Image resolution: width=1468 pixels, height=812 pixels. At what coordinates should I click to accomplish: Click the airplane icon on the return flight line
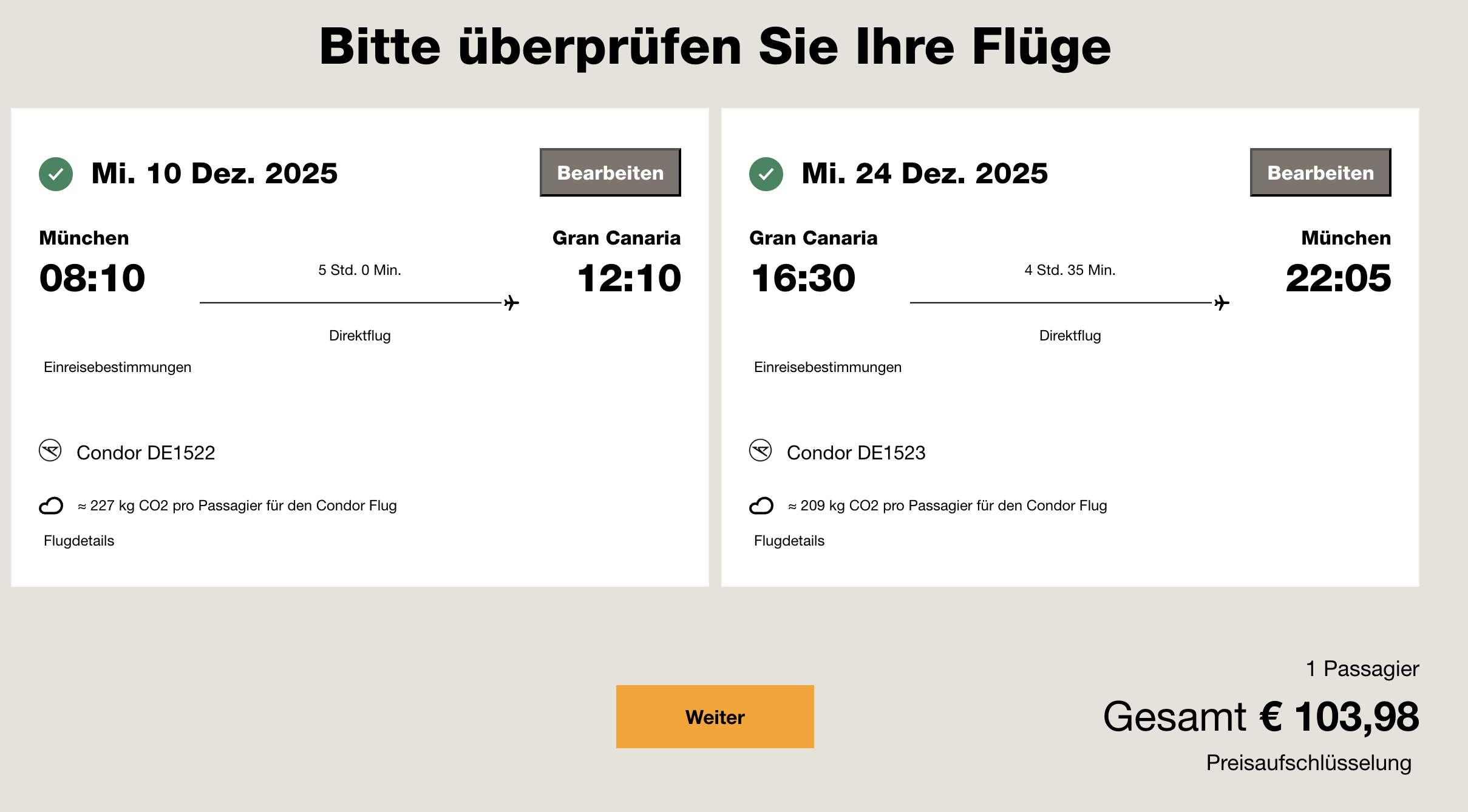pyautogui.click(x=1222, y=302)
